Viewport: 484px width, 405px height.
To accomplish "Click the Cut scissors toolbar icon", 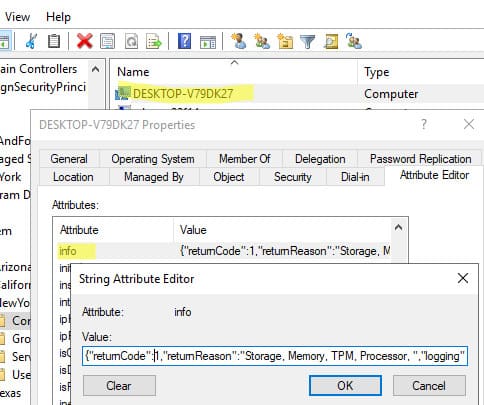I will click(x=32, y=41).
